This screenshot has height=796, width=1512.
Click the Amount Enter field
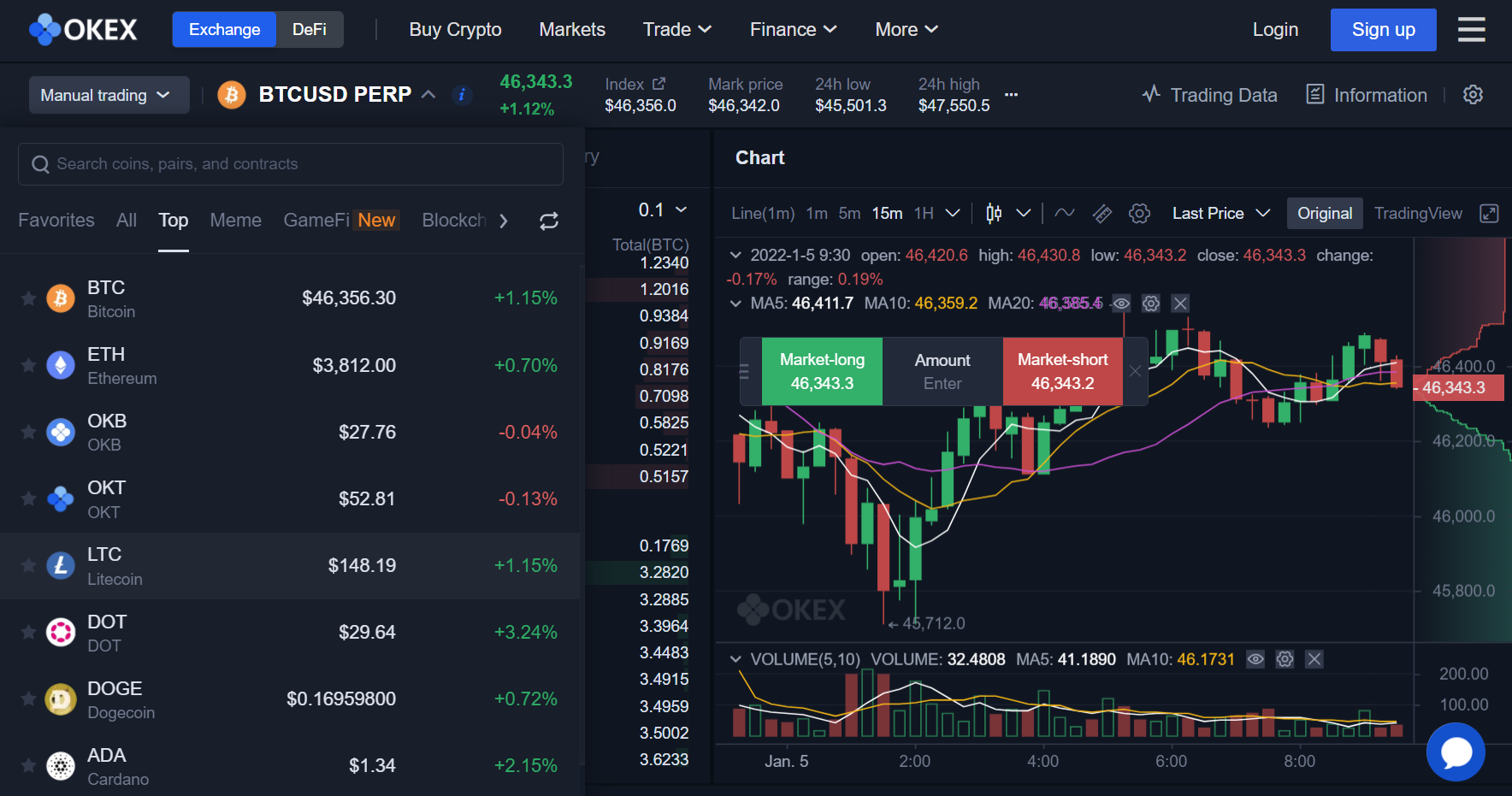pyautogui.click(x=942, y=371)
